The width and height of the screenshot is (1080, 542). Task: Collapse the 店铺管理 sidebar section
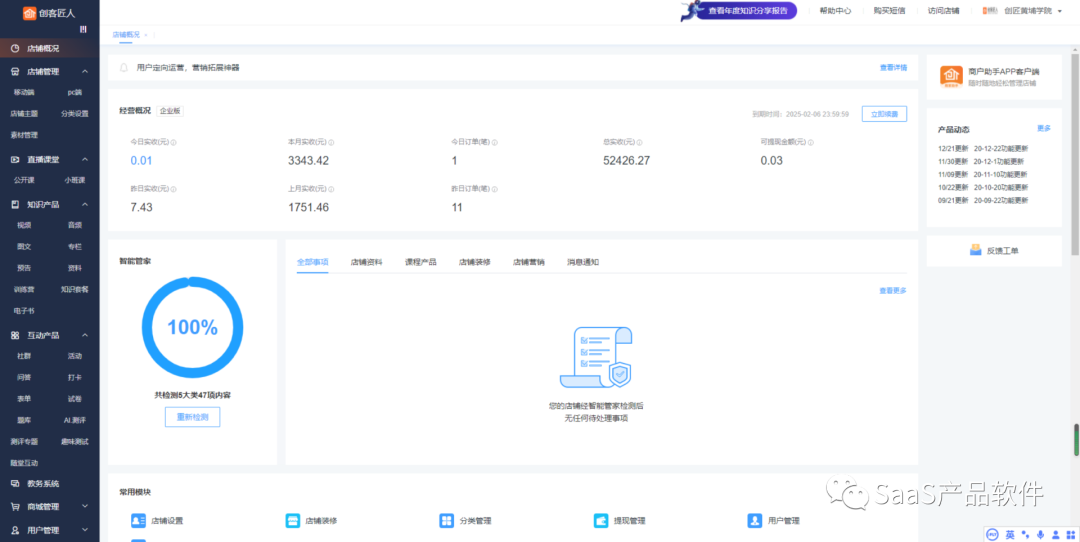(84, 72)
